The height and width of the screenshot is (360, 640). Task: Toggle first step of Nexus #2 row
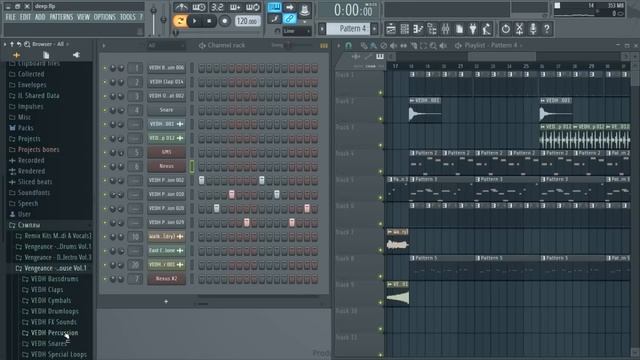(x=201, y=279)
